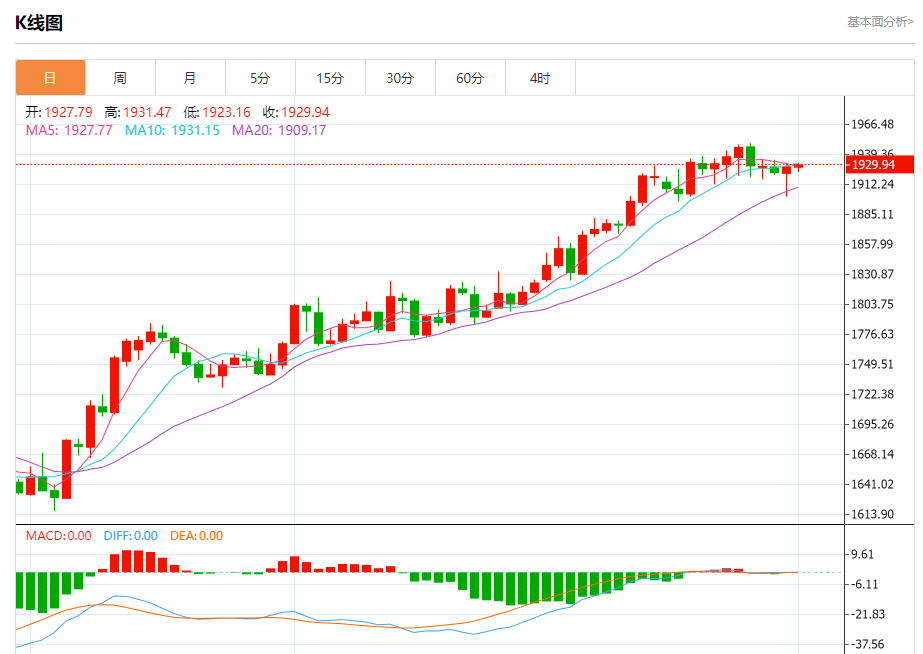Open the 5分 interval tab
The width and height of the screenshot is (923, 654).
[x=260, y=78]
